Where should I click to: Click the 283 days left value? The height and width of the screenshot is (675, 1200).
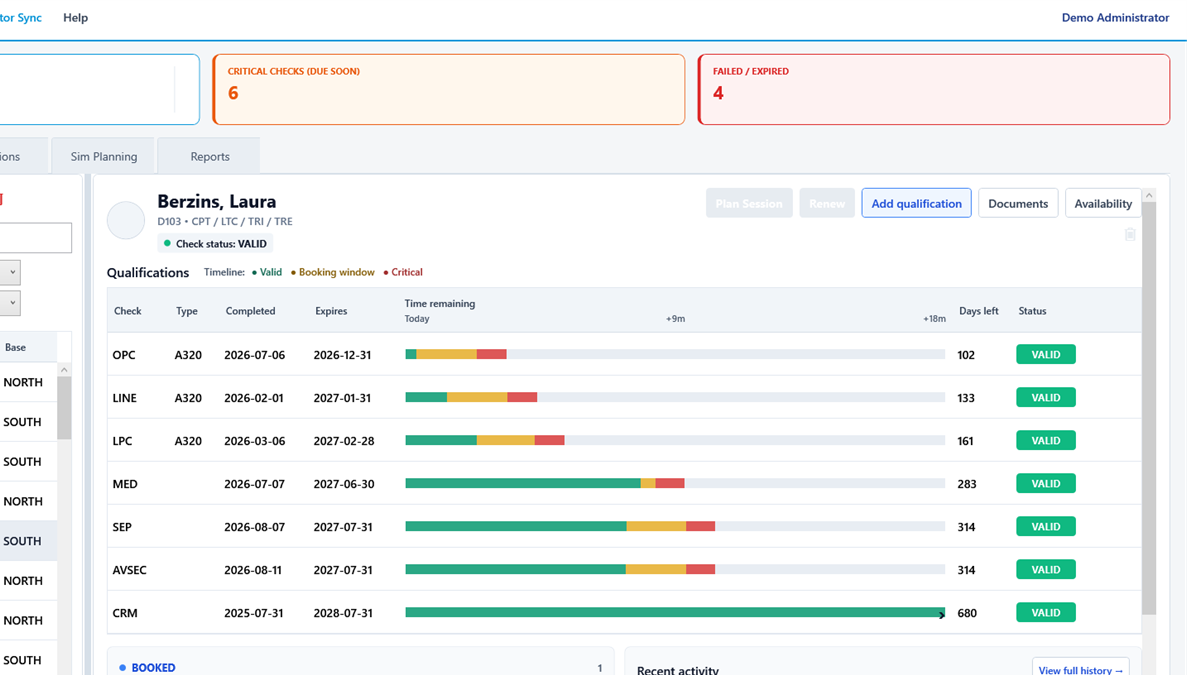point(967,484)
